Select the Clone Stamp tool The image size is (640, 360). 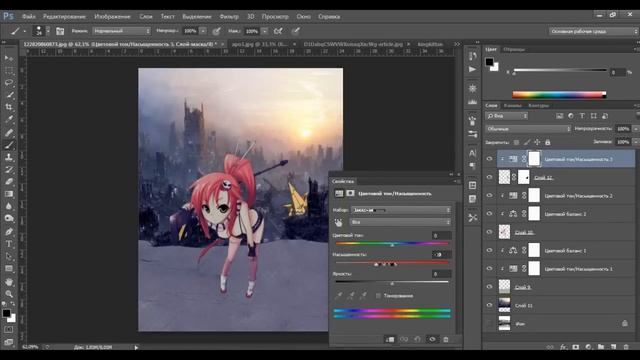point(9,157)
